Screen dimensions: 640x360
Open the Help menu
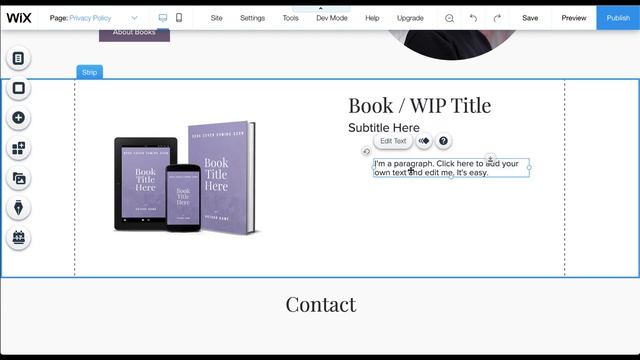(x=372, y=18)
